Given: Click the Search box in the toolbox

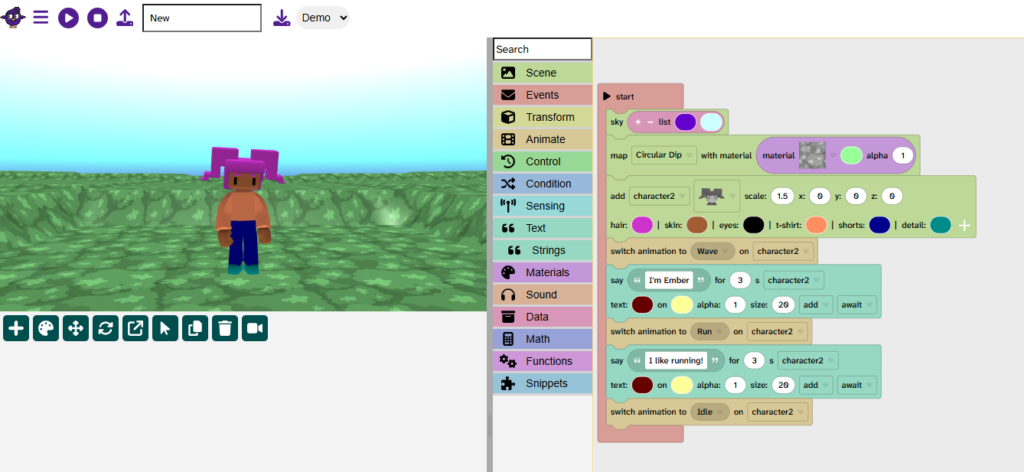Looking at the screenshot, I should click(x=543, y=49).
